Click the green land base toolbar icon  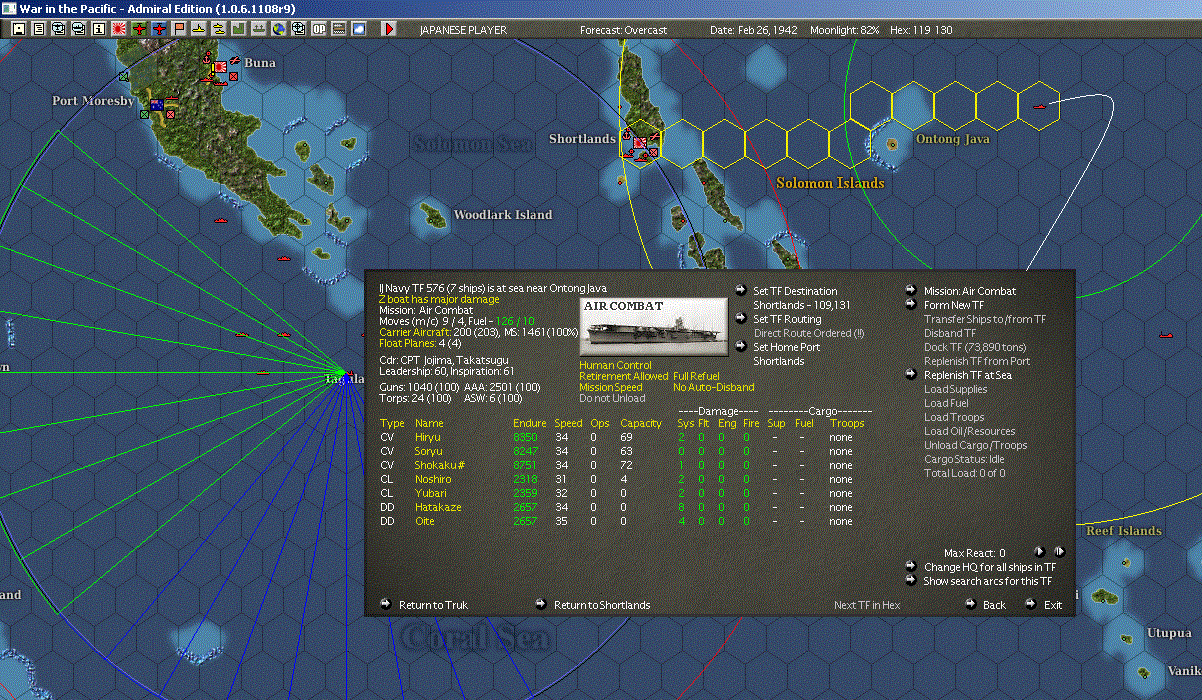point(238,29)
